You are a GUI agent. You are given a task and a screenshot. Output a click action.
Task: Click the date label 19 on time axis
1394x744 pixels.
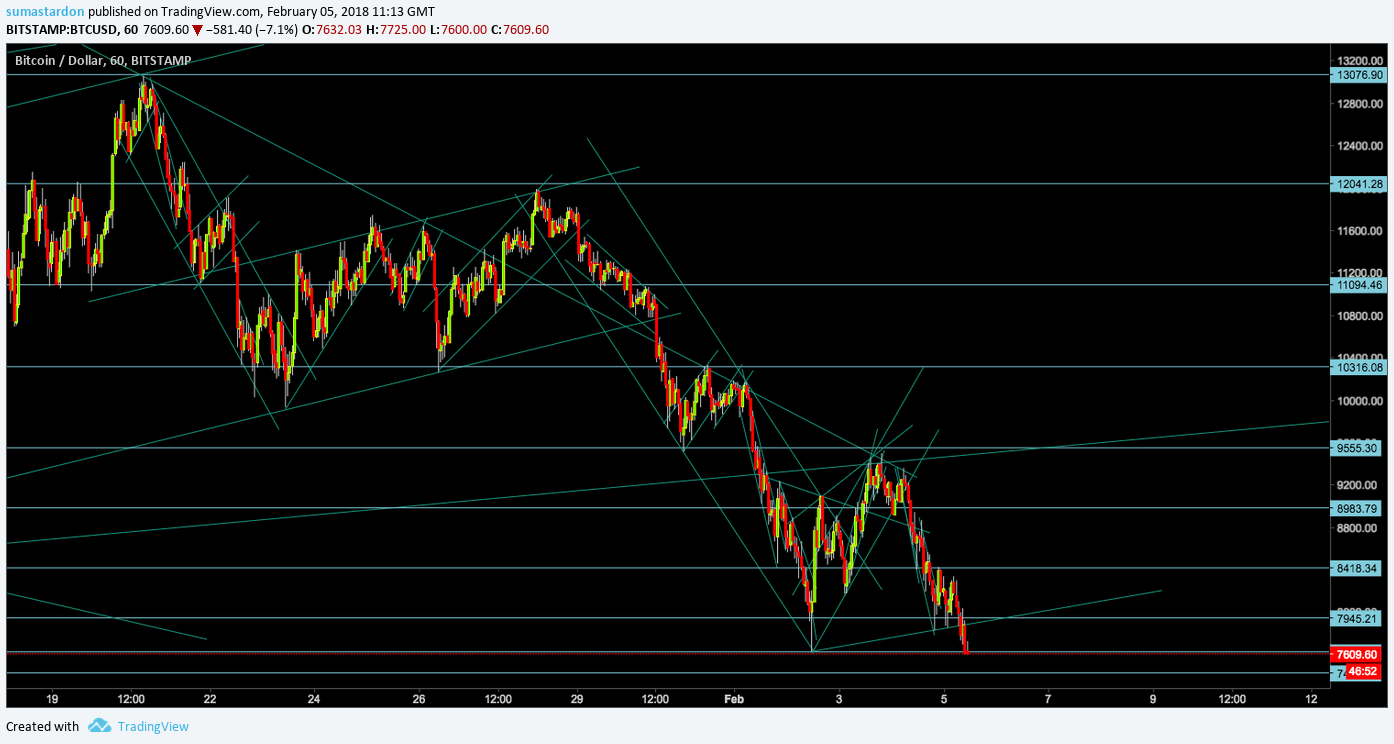[53, 699]
